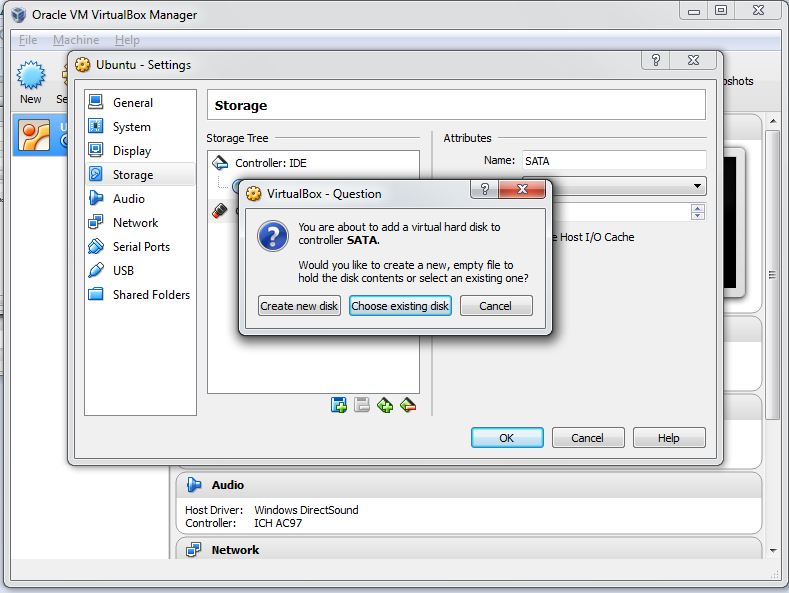Click 'ICH AC97' controller text

pyautogui.click(x=278, y=523)
